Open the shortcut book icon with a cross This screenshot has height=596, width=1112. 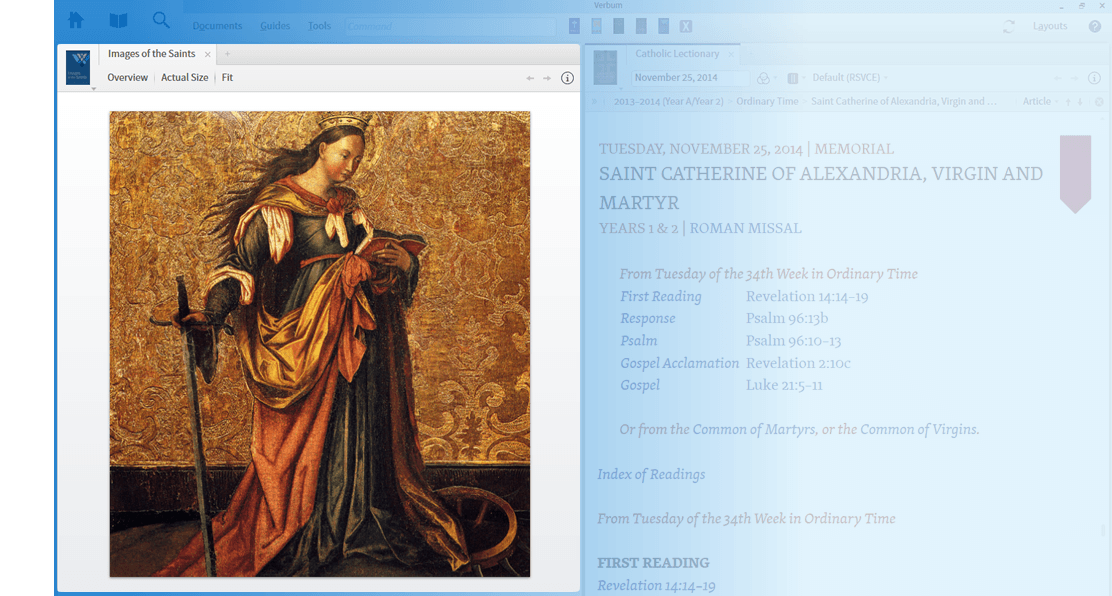(x=574, y=26)
